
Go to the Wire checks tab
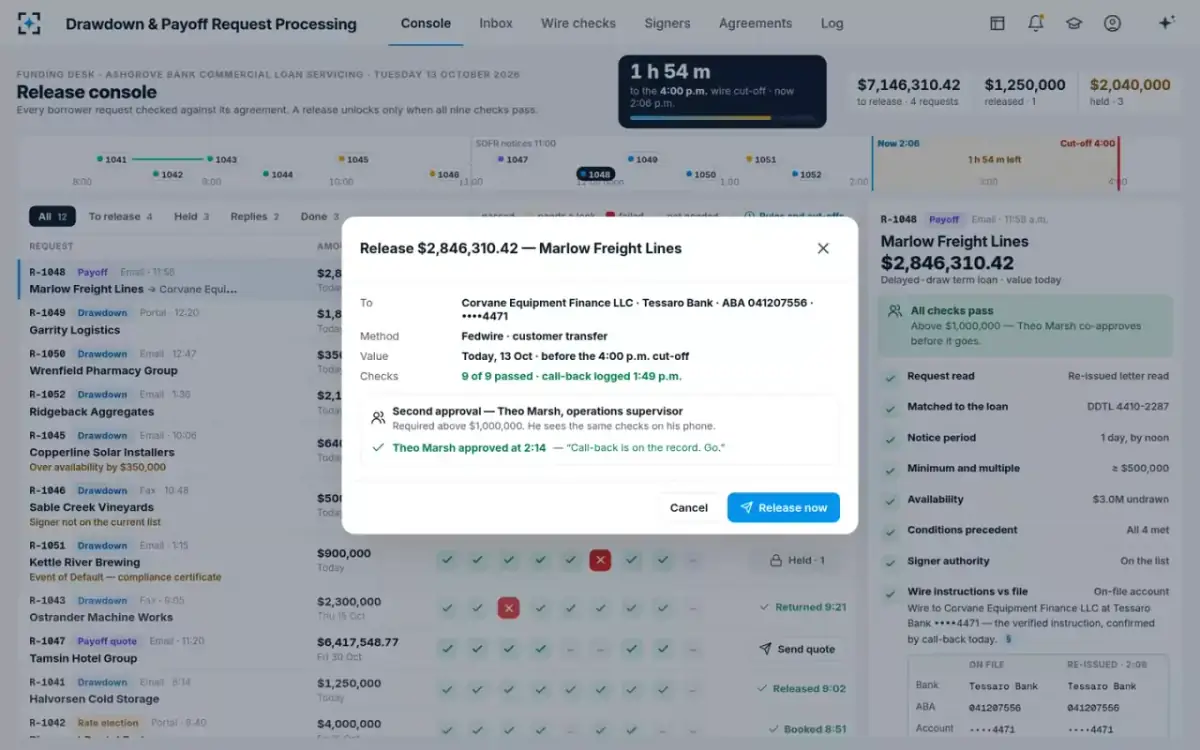(578, 23)
